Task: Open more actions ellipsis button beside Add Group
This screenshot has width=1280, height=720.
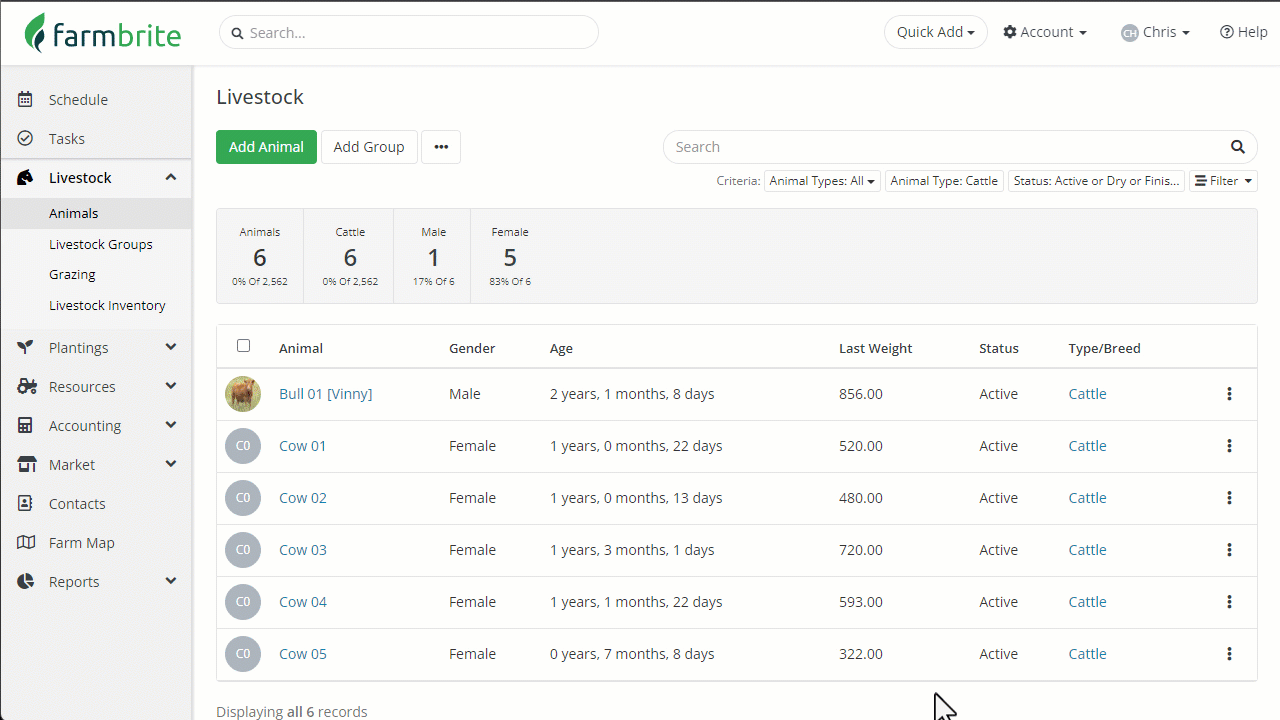Action: coord(441,147)
